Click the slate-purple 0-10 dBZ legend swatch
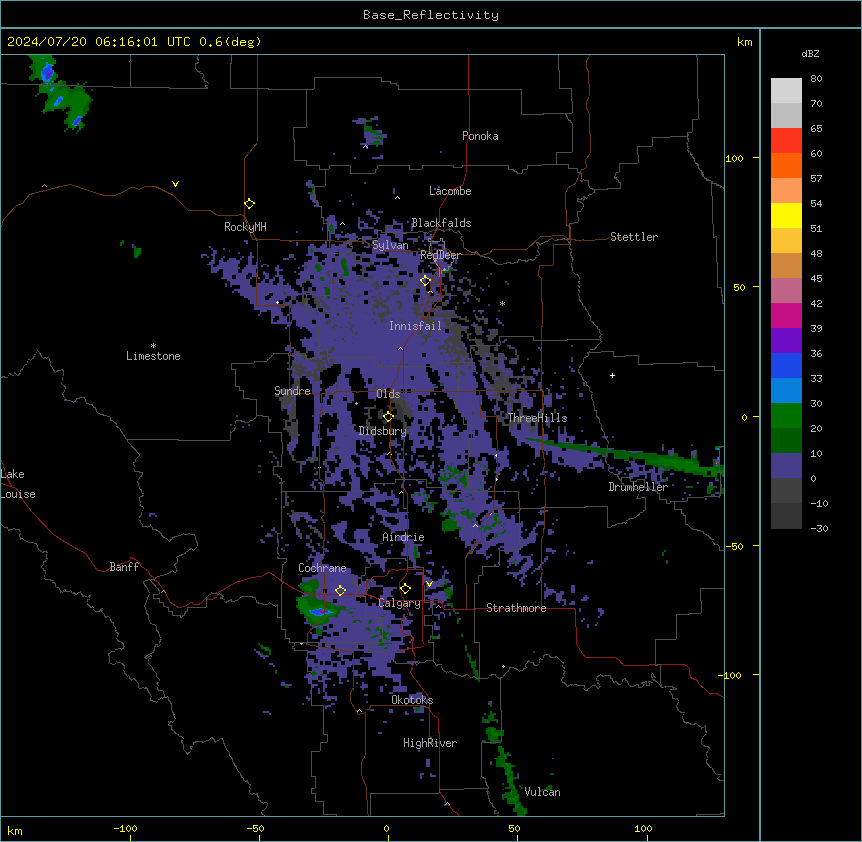 click(786, 466)
